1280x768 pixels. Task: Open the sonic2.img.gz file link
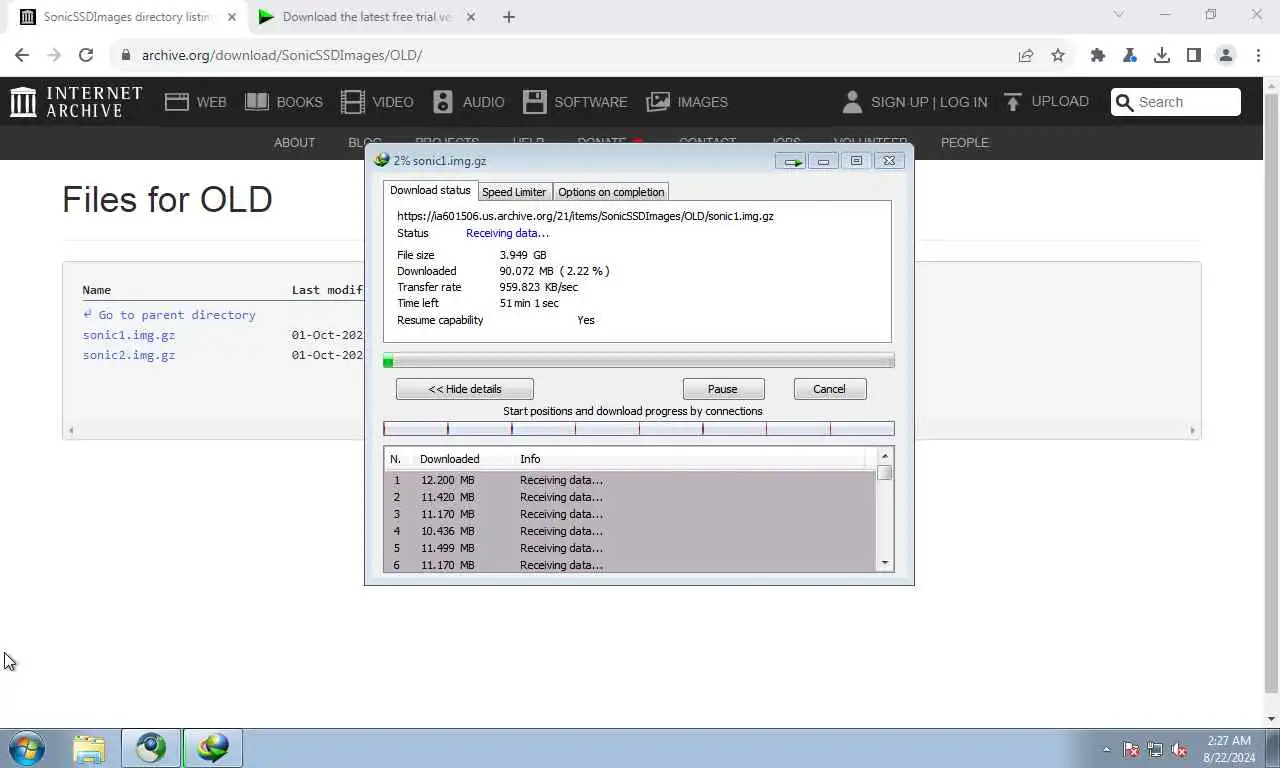(129, 355)
